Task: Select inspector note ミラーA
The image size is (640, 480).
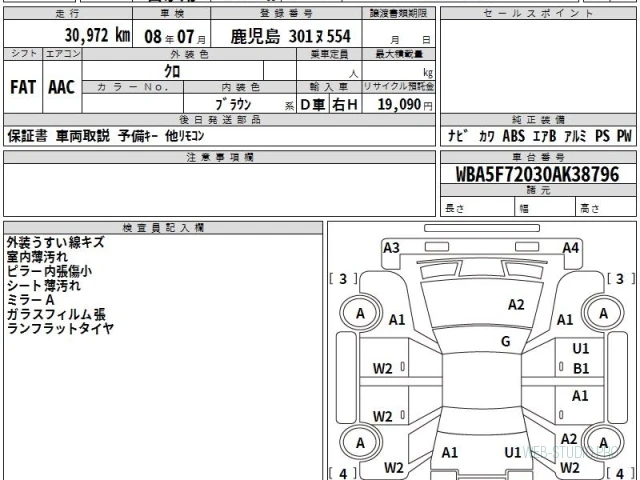Action: point(31,300)
